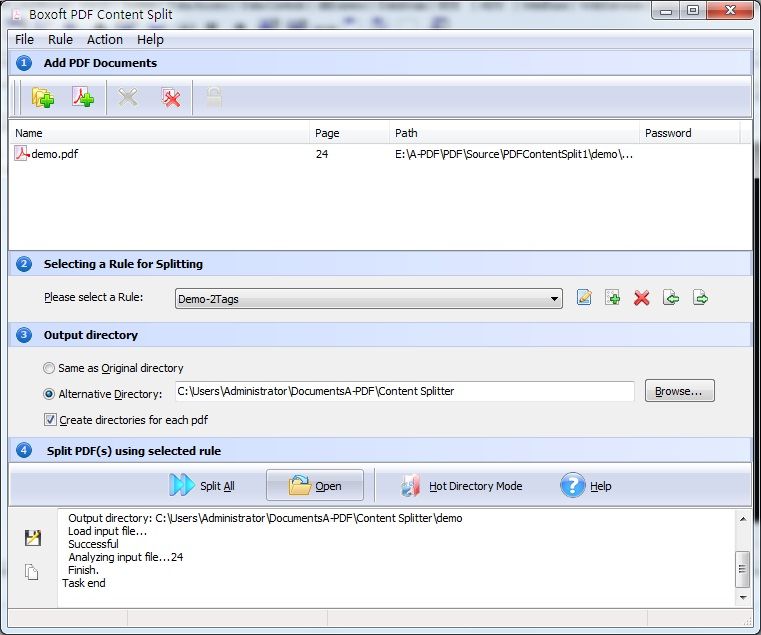Click the Add PDF file toolbar icon
761x635 pixels.
pyautogui.click(x=83, y=97)
